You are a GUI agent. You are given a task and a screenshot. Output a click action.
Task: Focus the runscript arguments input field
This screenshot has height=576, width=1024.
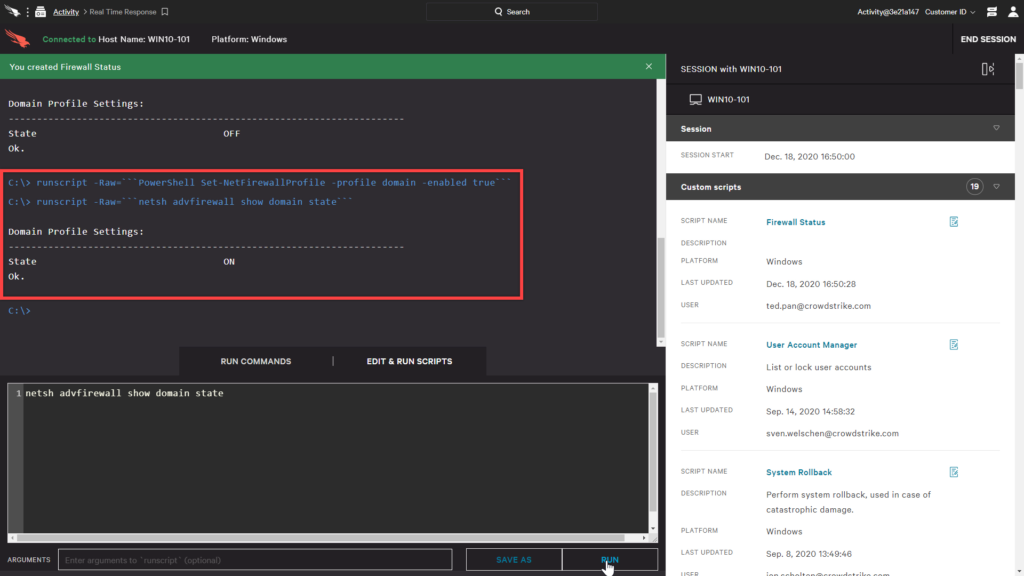click(x=255, y=560)
